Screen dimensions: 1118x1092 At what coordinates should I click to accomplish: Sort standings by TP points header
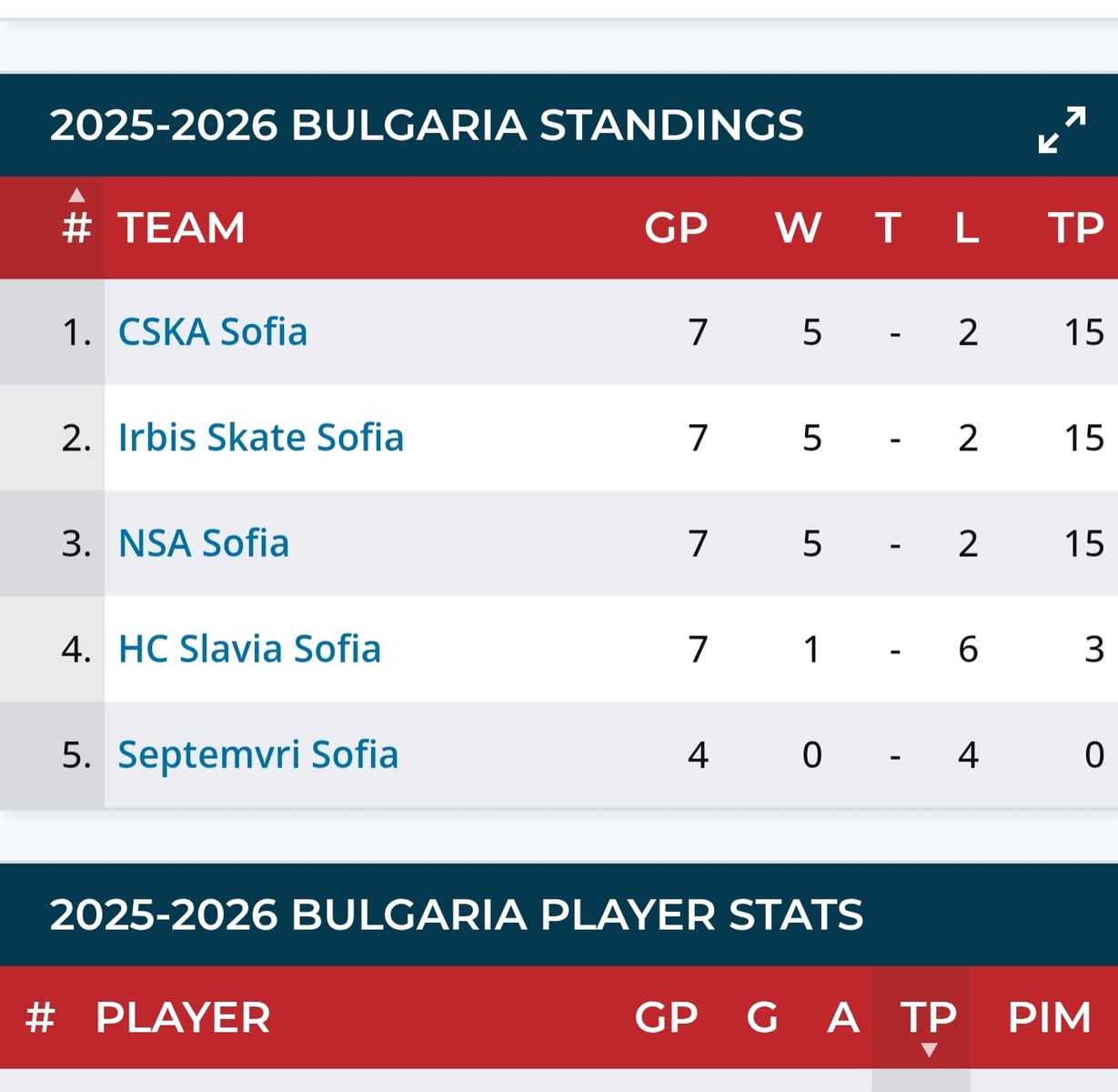1075,227
